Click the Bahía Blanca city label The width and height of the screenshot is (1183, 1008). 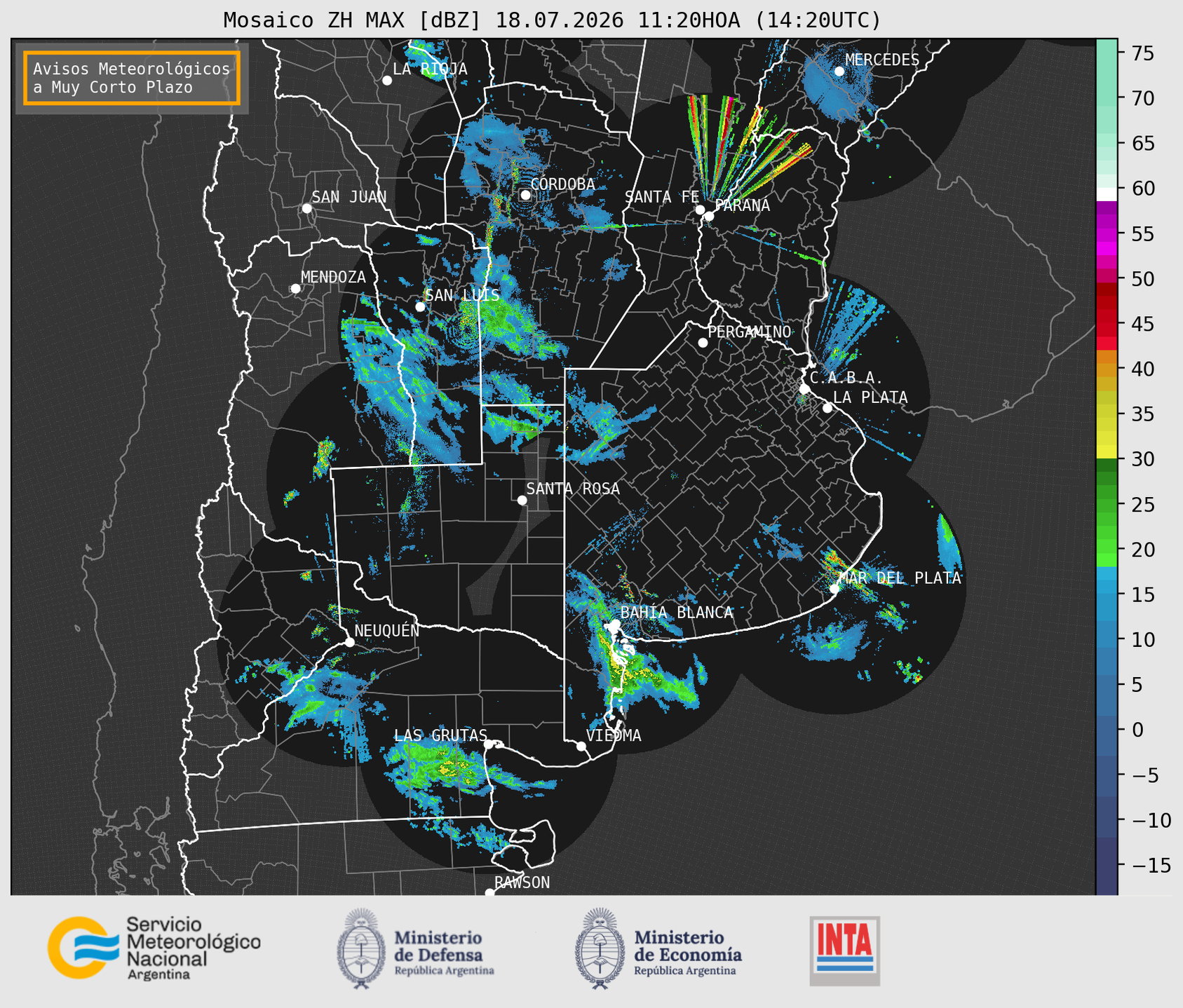tap(677, 613)
